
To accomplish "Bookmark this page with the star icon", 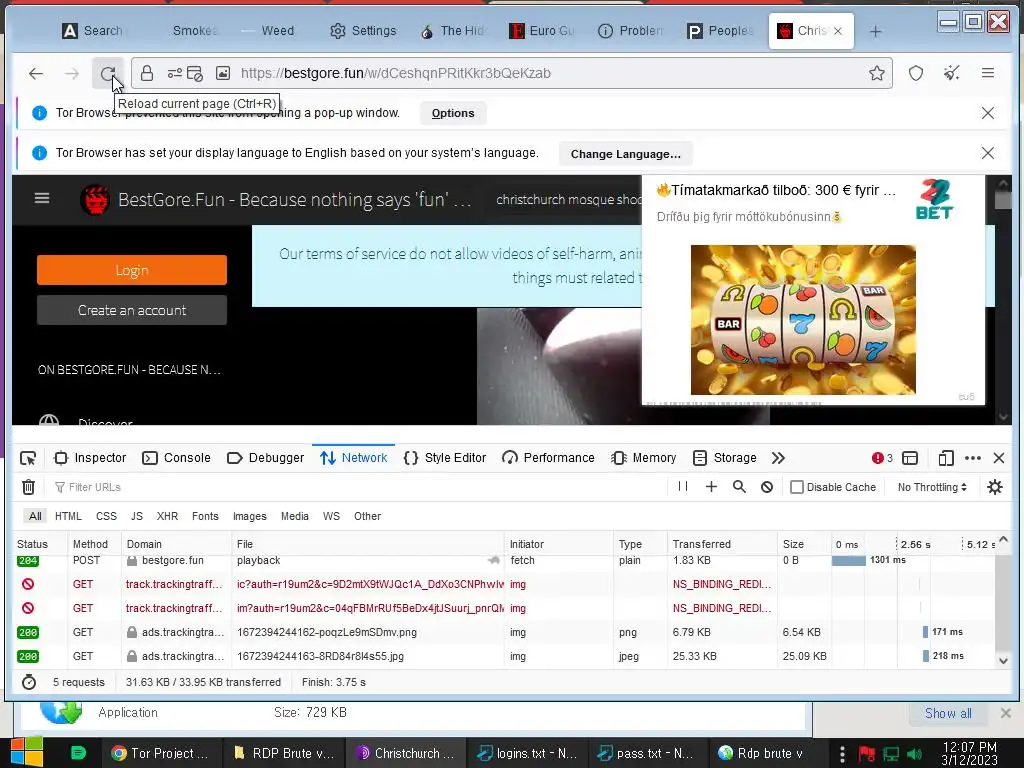I will 876,73.
